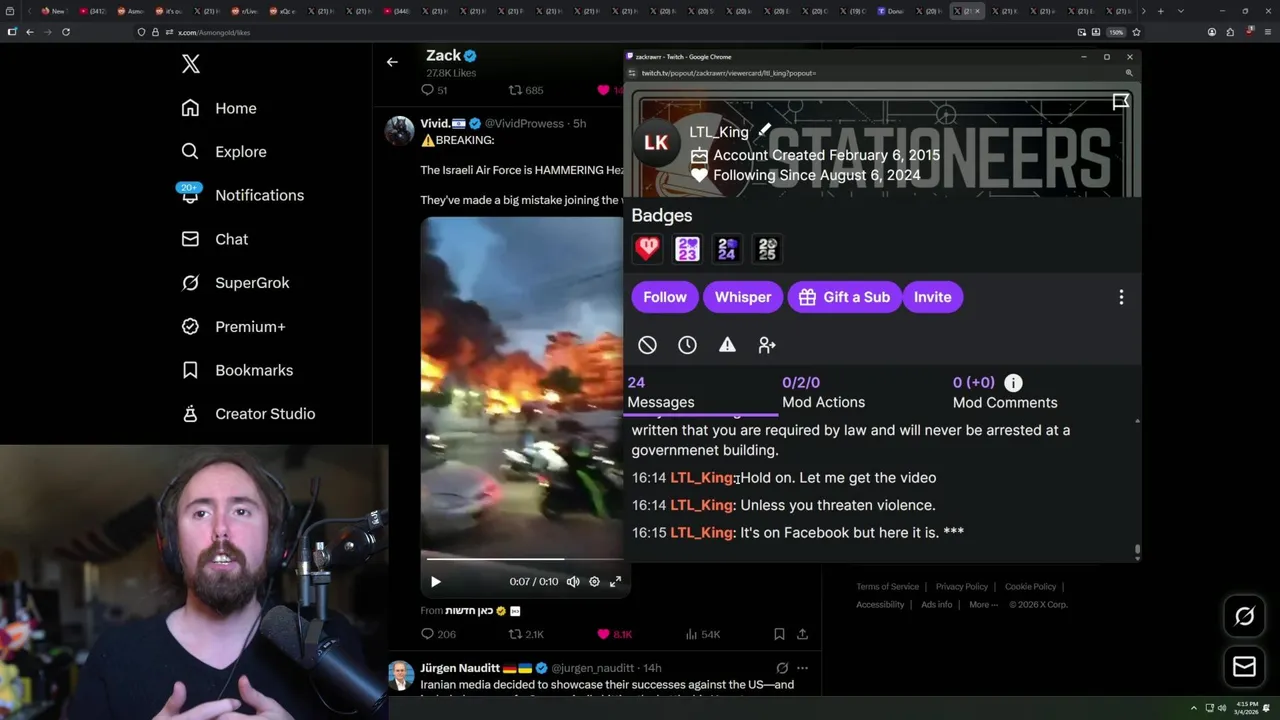Play the explosion video
This screenshot has height=720, width=1280.
click(x=435, y=582)
